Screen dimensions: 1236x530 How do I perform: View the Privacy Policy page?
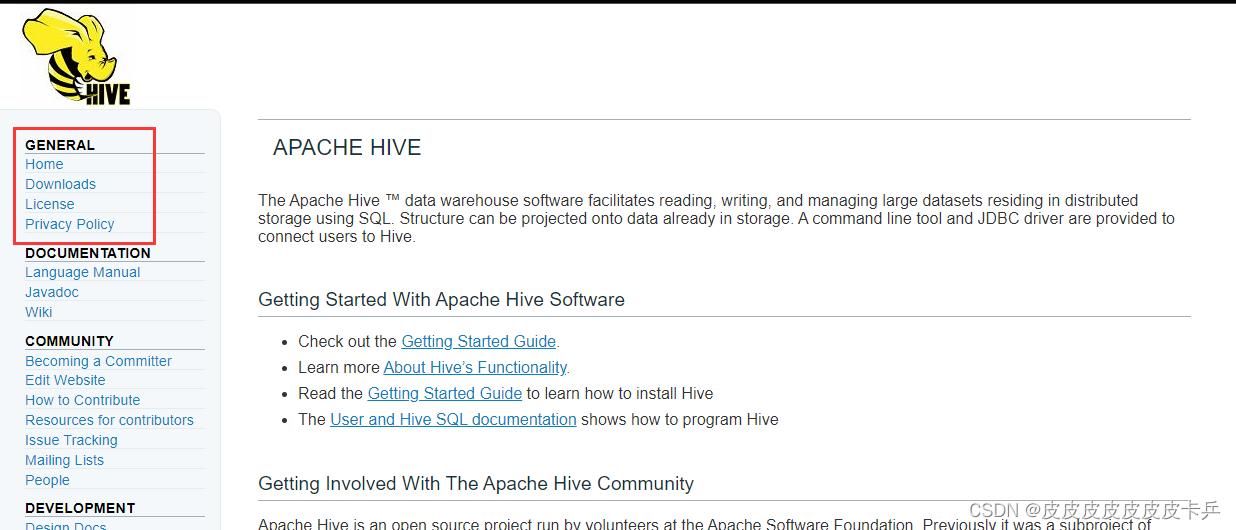click(69, 224)
